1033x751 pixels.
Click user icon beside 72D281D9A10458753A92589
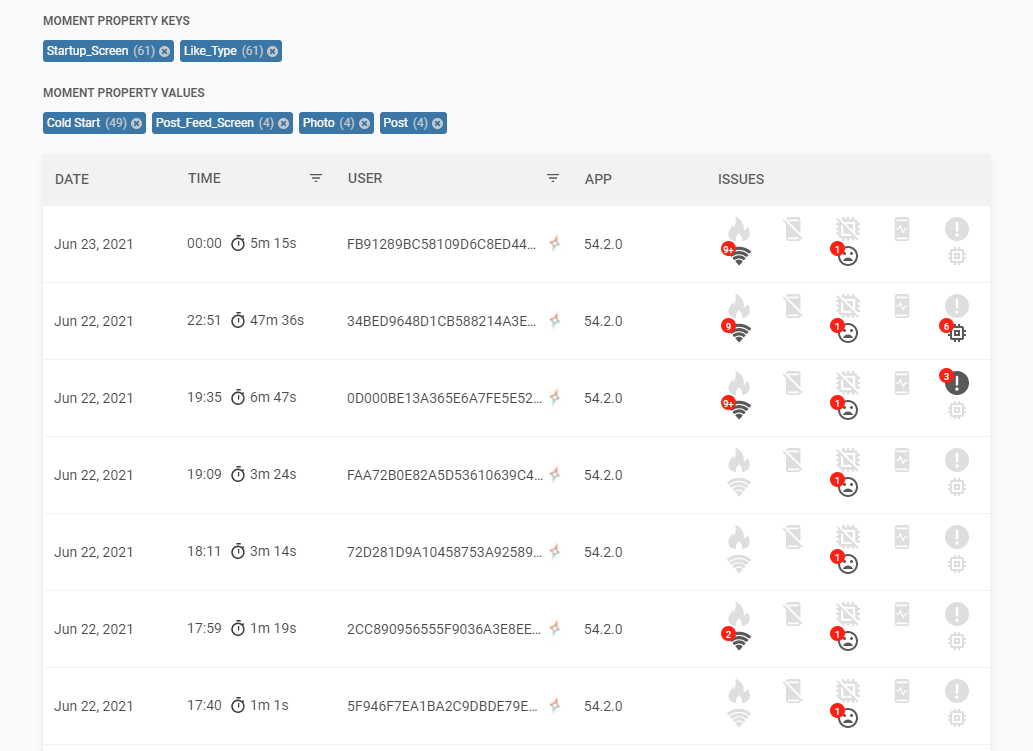[555, 552]
